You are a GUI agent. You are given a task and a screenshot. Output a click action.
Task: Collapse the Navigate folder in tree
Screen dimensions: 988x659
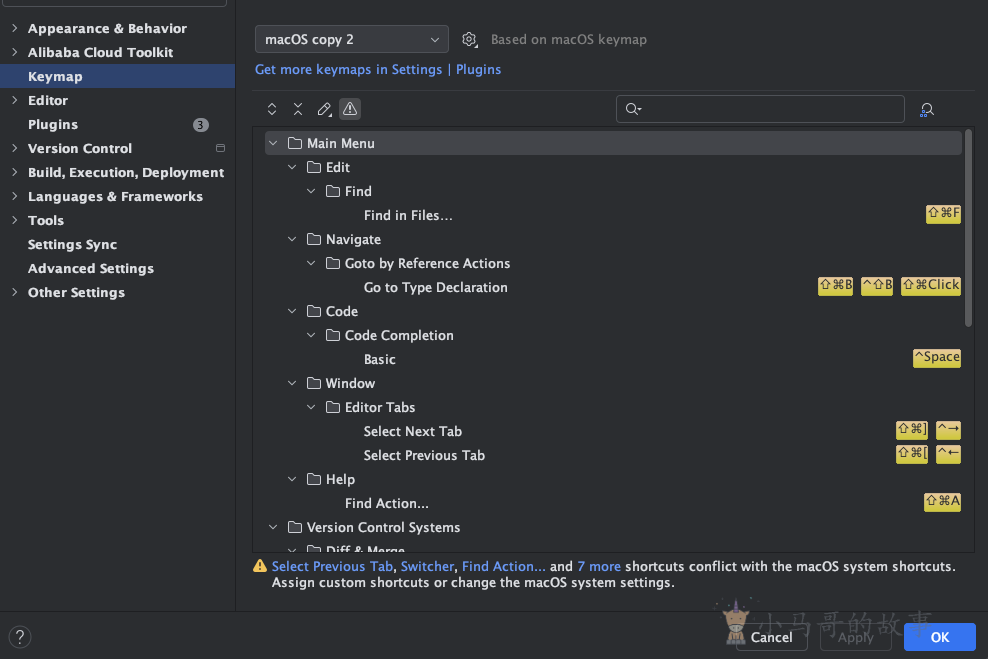click(292, 240)
